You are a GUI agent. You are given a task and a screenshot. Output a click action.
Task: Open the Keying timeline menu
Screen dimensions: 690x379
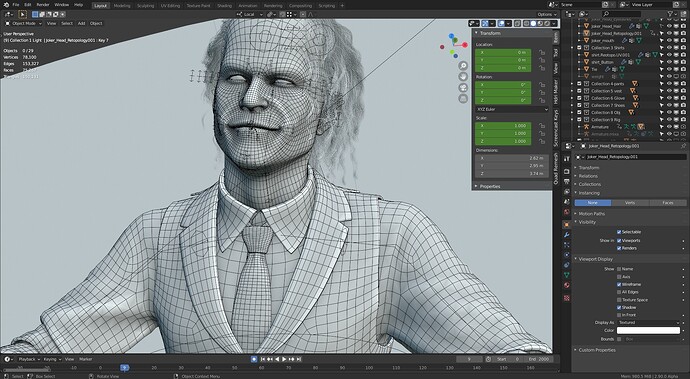(51, 359)
